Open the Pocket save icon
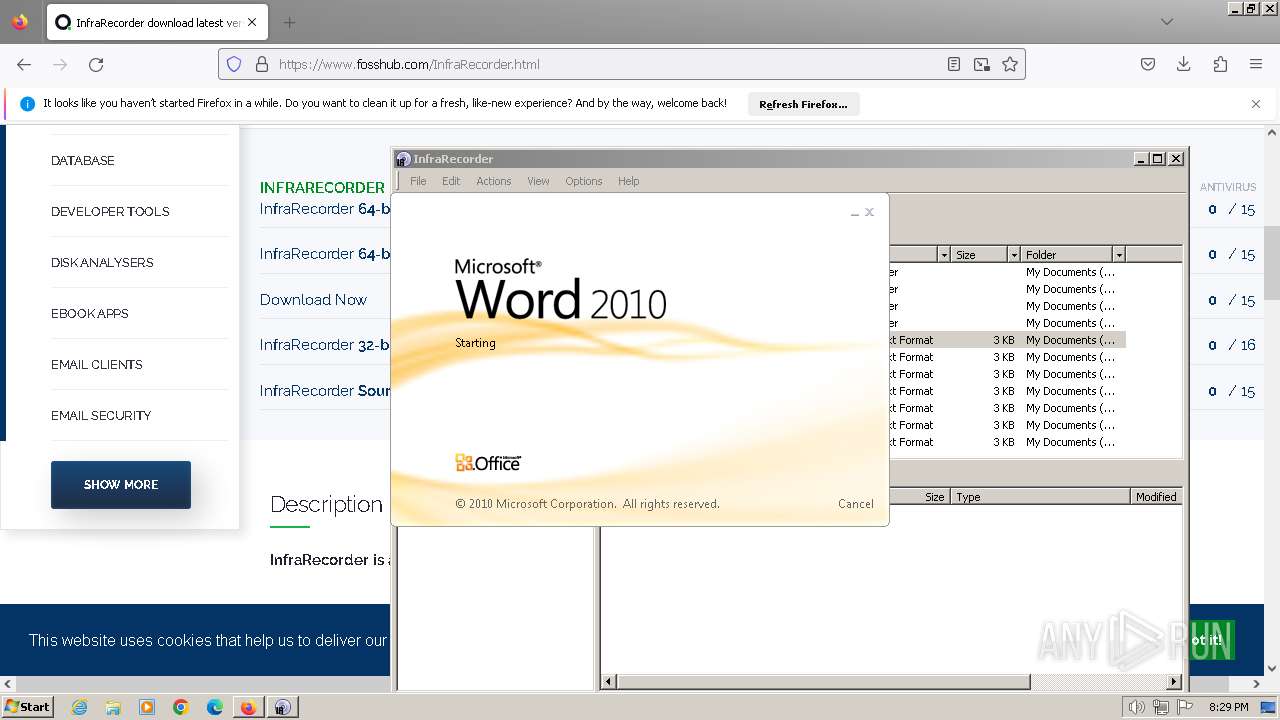This screenshot has width=1280, height=720. (1148, 64)
